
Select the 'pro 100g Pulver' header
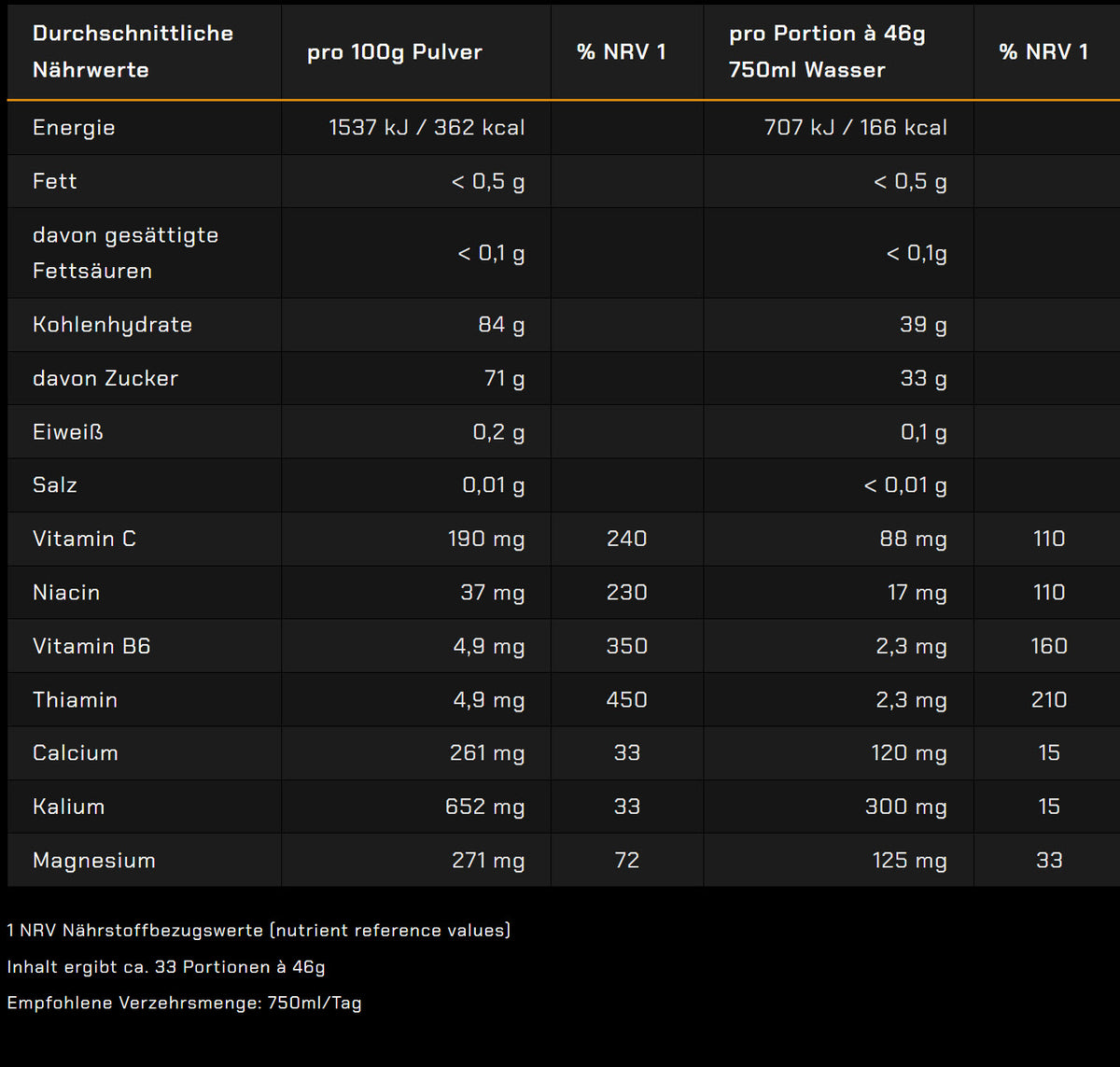(x=395, y=52)
